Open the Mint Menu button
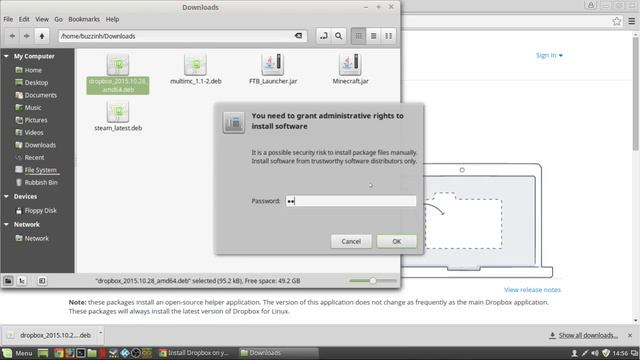 17,353
